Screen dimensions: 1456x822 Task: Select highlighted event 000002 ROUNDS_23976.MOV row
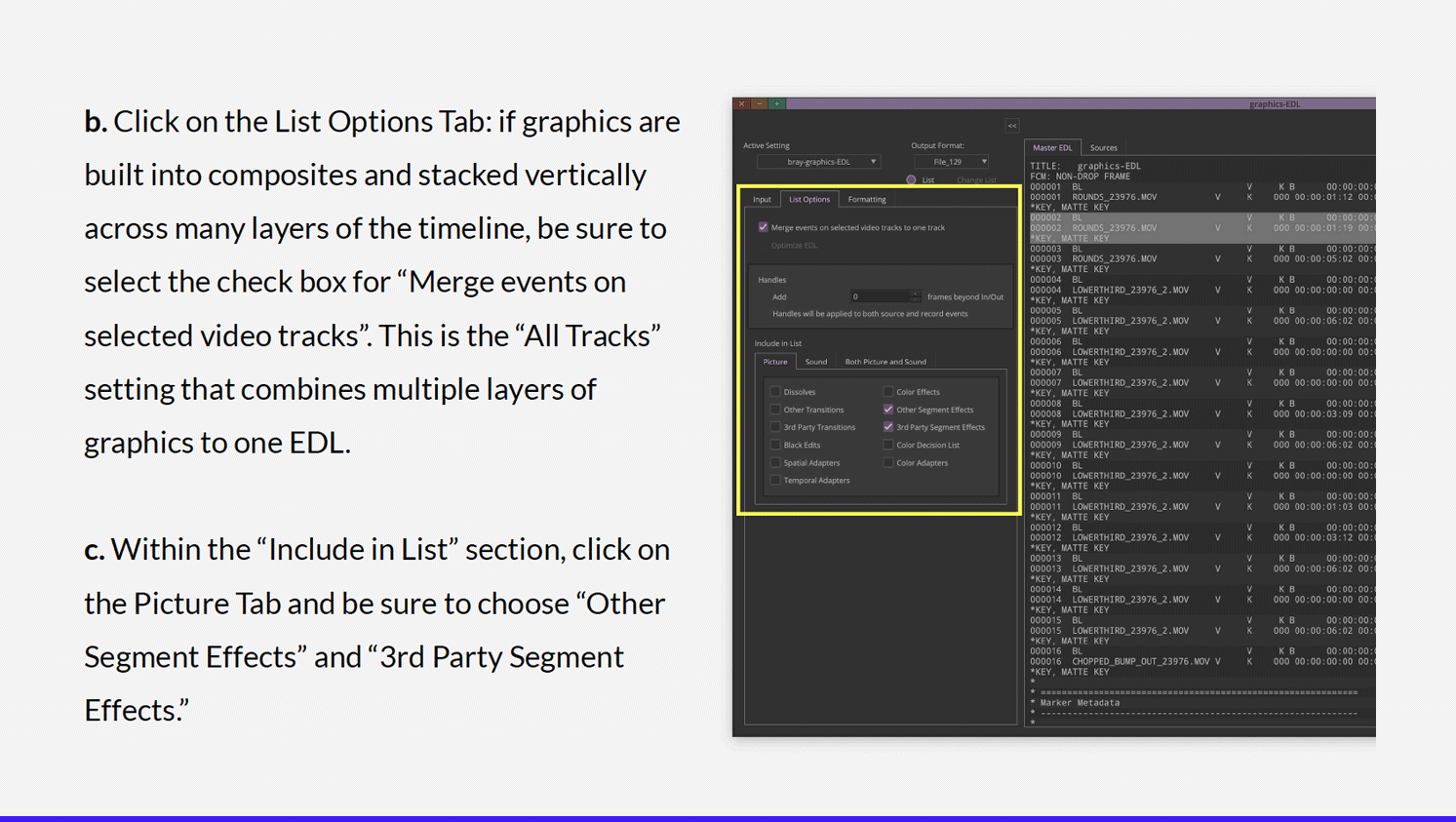point(1202,228)
